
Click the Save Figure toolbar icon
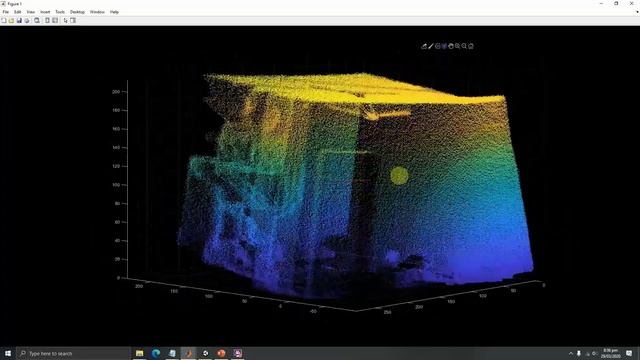pos(19,20)
